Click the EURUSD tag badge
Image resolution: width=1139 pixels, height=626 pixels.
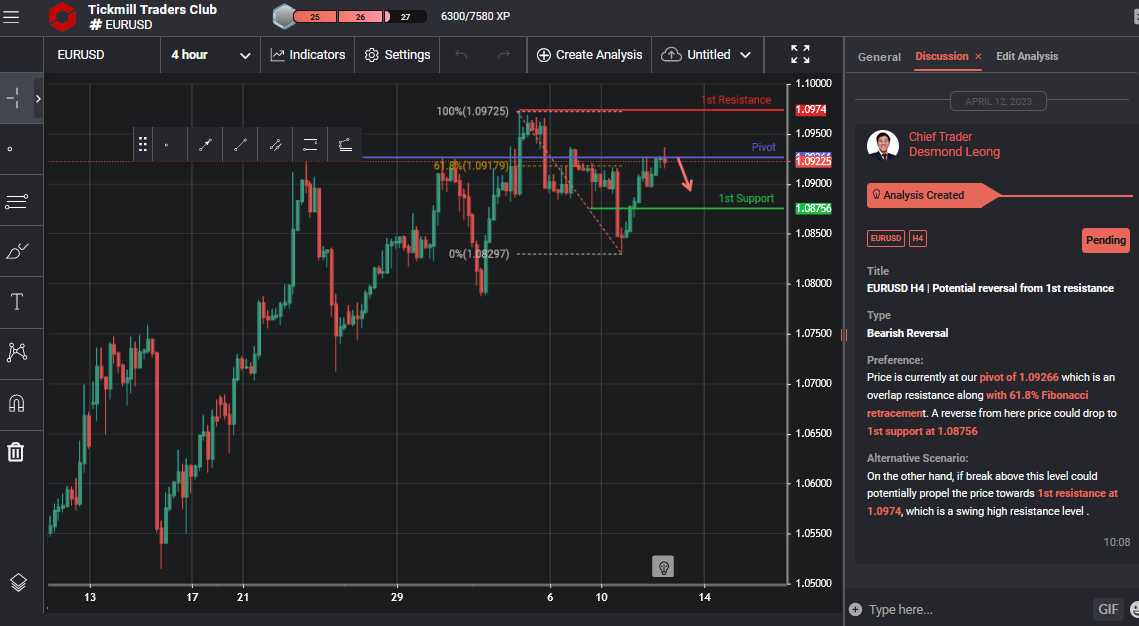(885, 238)
